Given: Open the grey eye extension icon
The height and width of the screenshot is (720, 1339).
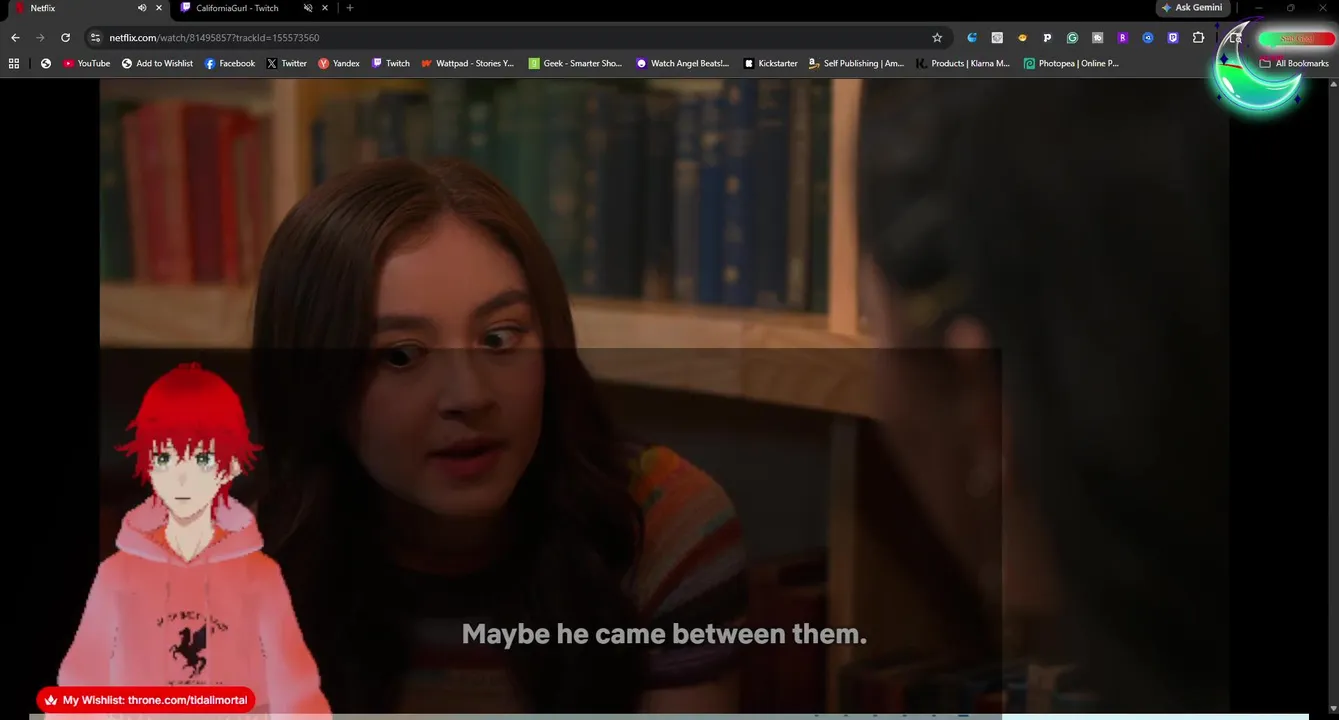Looking at the screenshot, I should click(997, 38).
